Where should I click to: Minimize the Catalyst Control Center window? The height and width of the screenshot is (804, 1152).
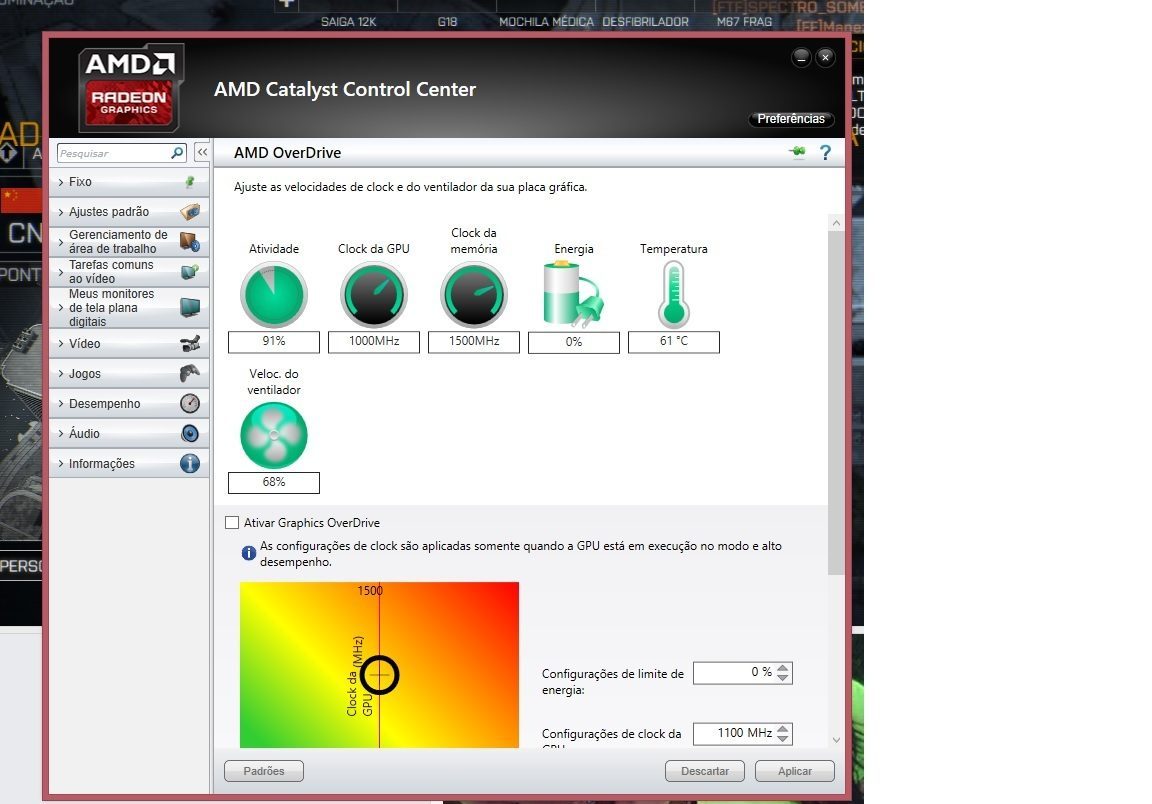(x=802, y=57)
